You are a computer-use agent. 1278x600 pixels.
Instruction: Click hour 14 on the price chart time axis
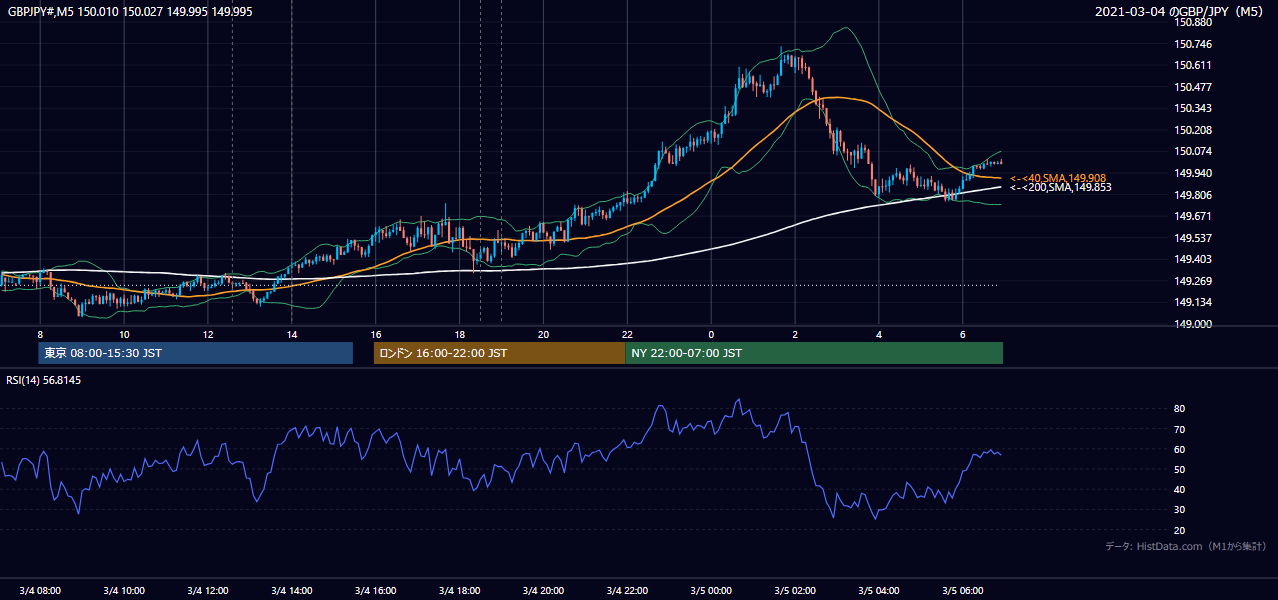point(292,334)
